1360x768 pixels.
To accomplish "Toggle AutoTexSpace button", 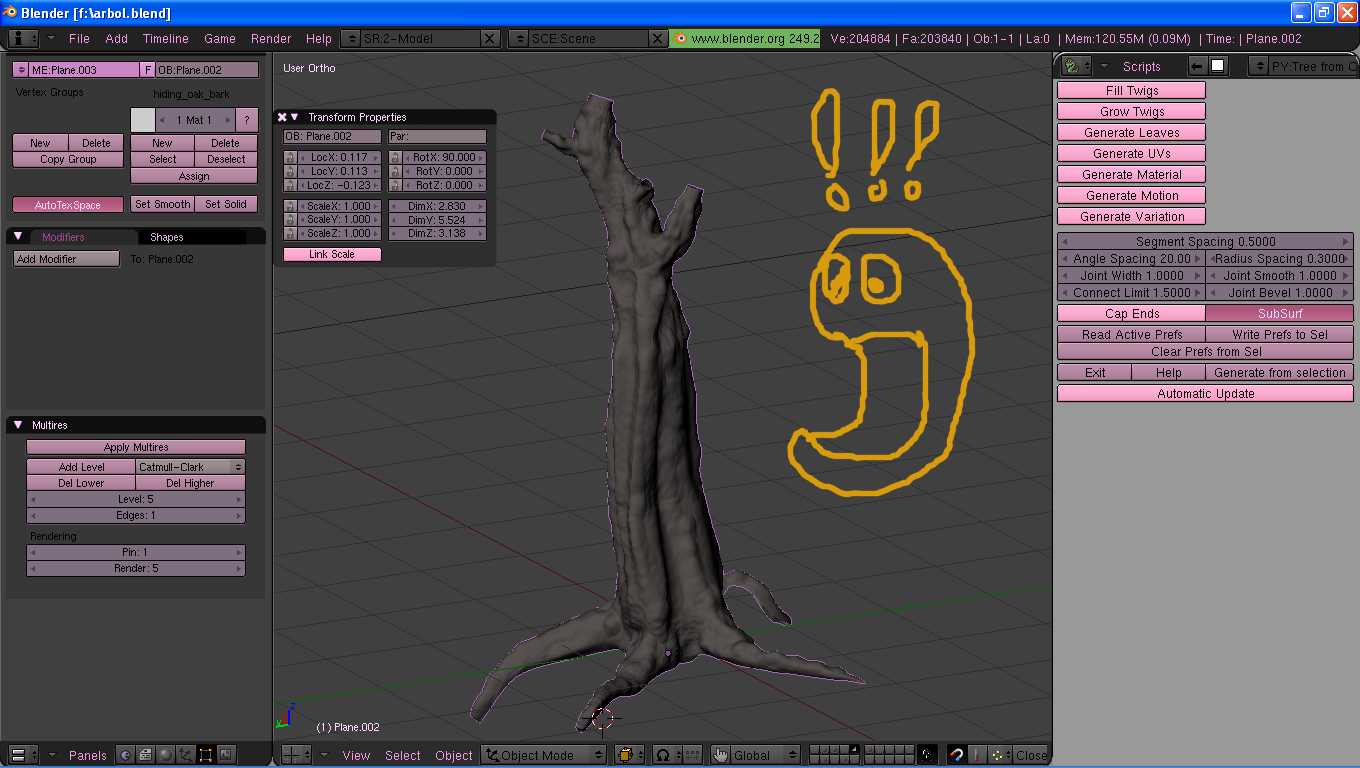I will pyautogui.click(x=68, y=204).
